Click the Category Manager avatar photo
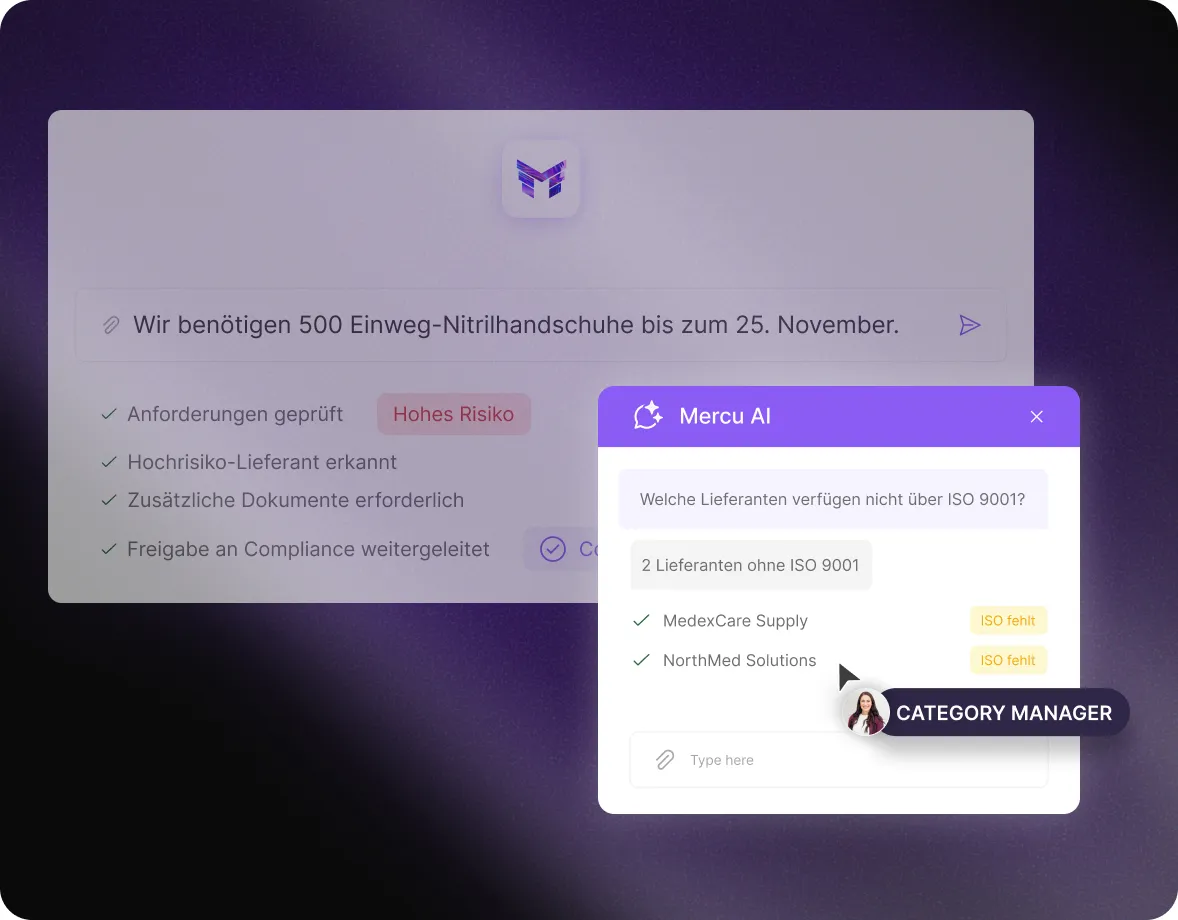This screenshot has height=920, width=1178. coord(865,712)
